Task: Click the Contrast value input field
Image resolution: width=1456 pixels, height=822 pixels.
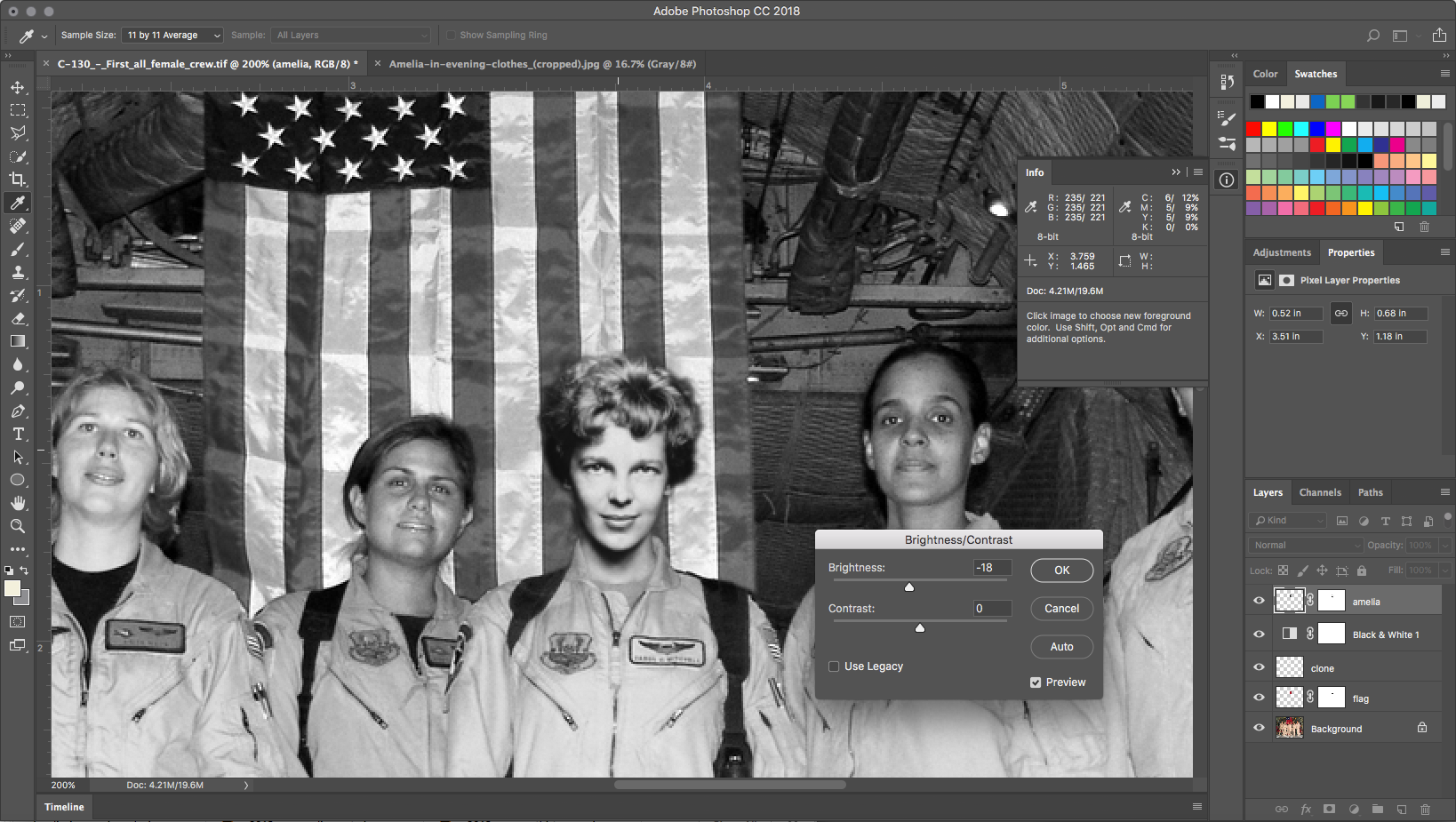Action: (992, 609)
